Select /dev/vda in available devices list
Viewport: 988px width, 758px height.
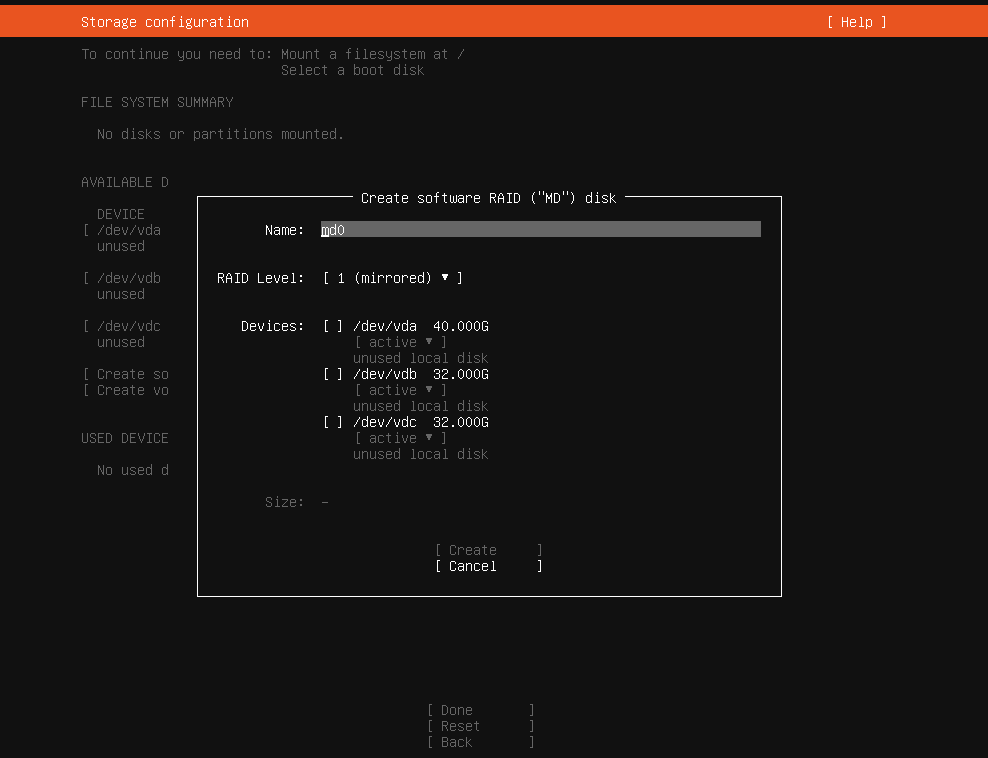pyautogui.click(x=128, y=230)
